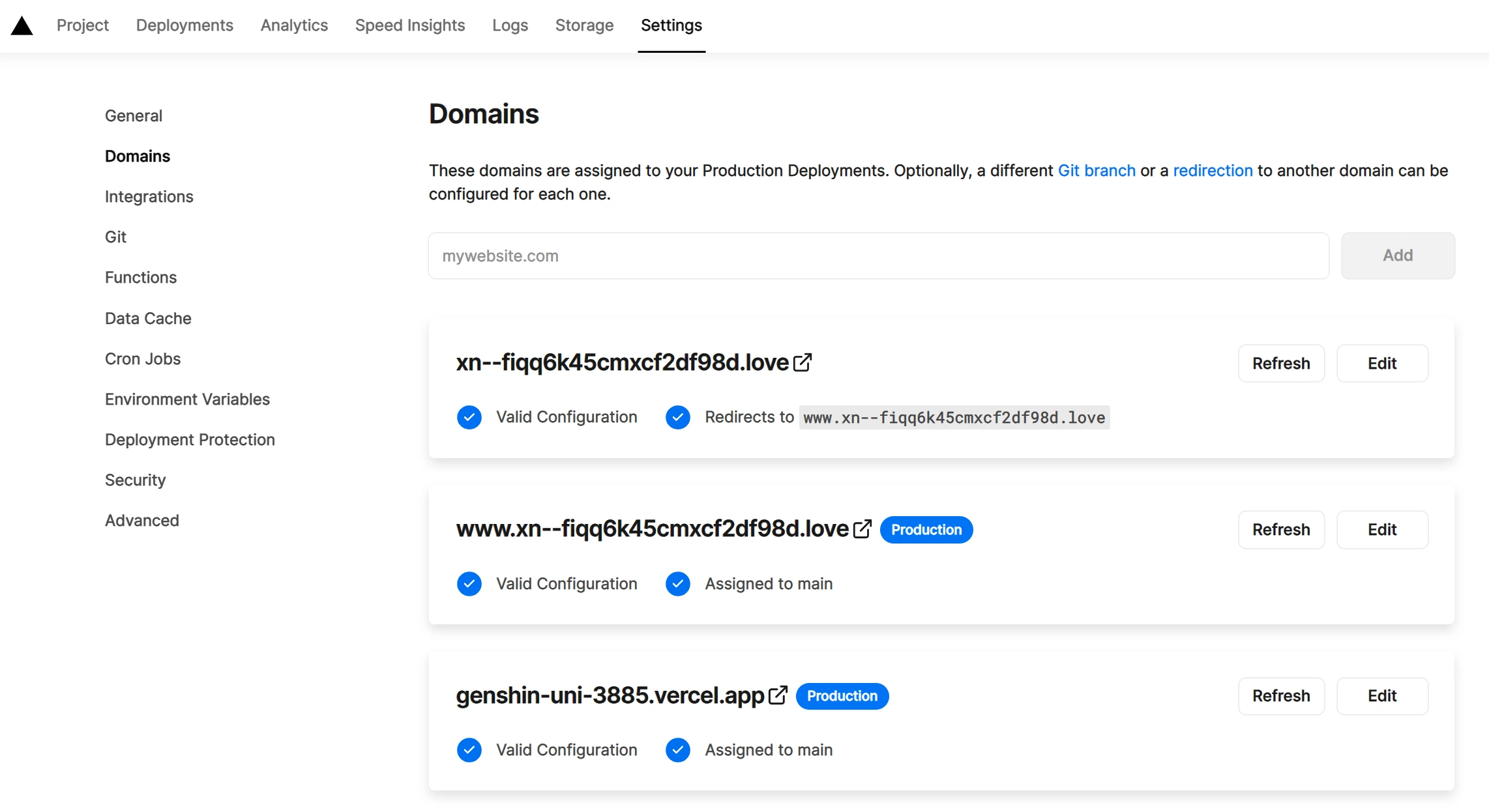Image resolution: width=1489 pixels, height=812 pixels.
Task: Switch to the Deployments tab
Action: pyautogui.click(x=184, y=25)
